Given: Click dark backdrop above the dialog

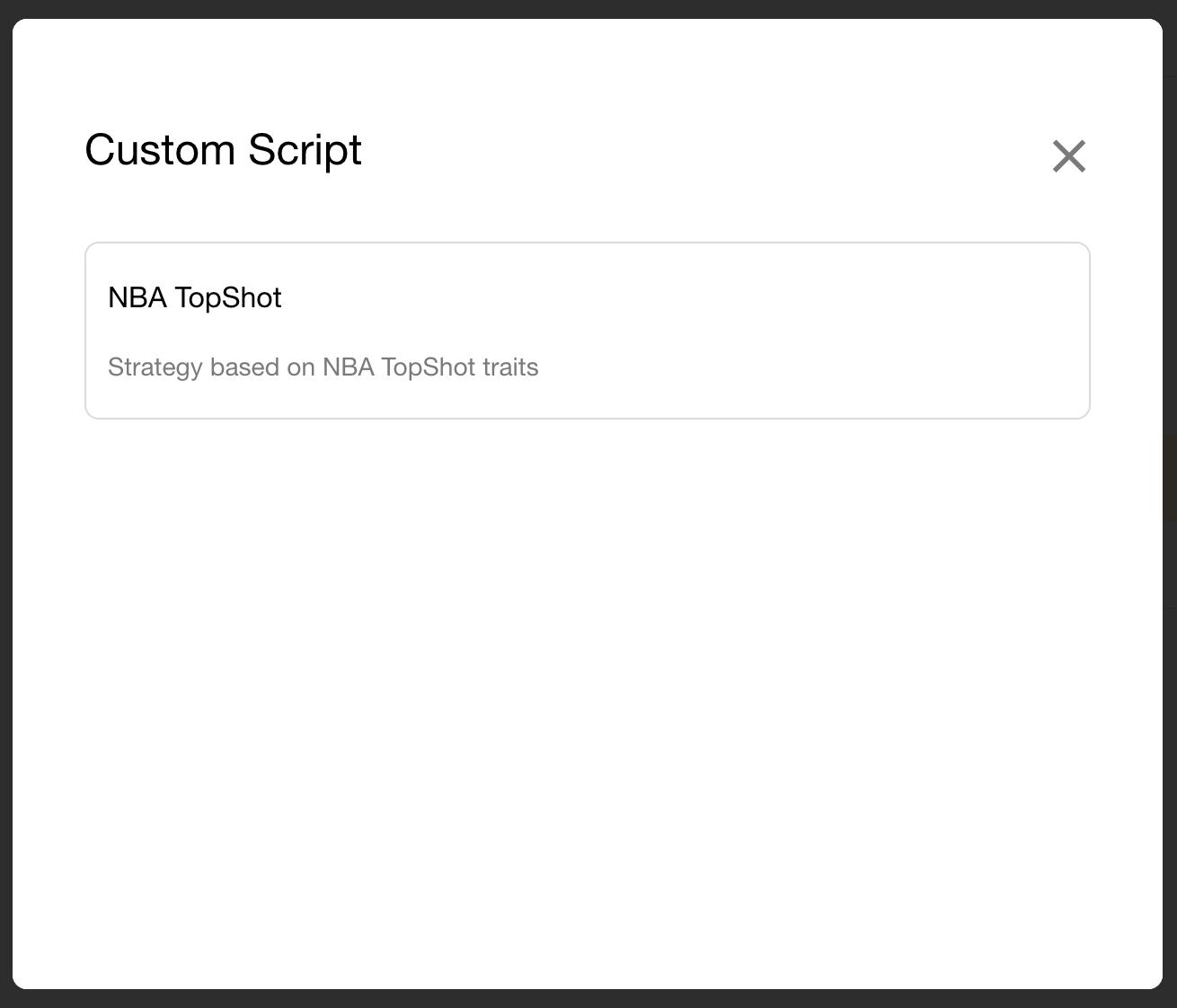Looking at the screenshot, I should [x=588, y=8].
